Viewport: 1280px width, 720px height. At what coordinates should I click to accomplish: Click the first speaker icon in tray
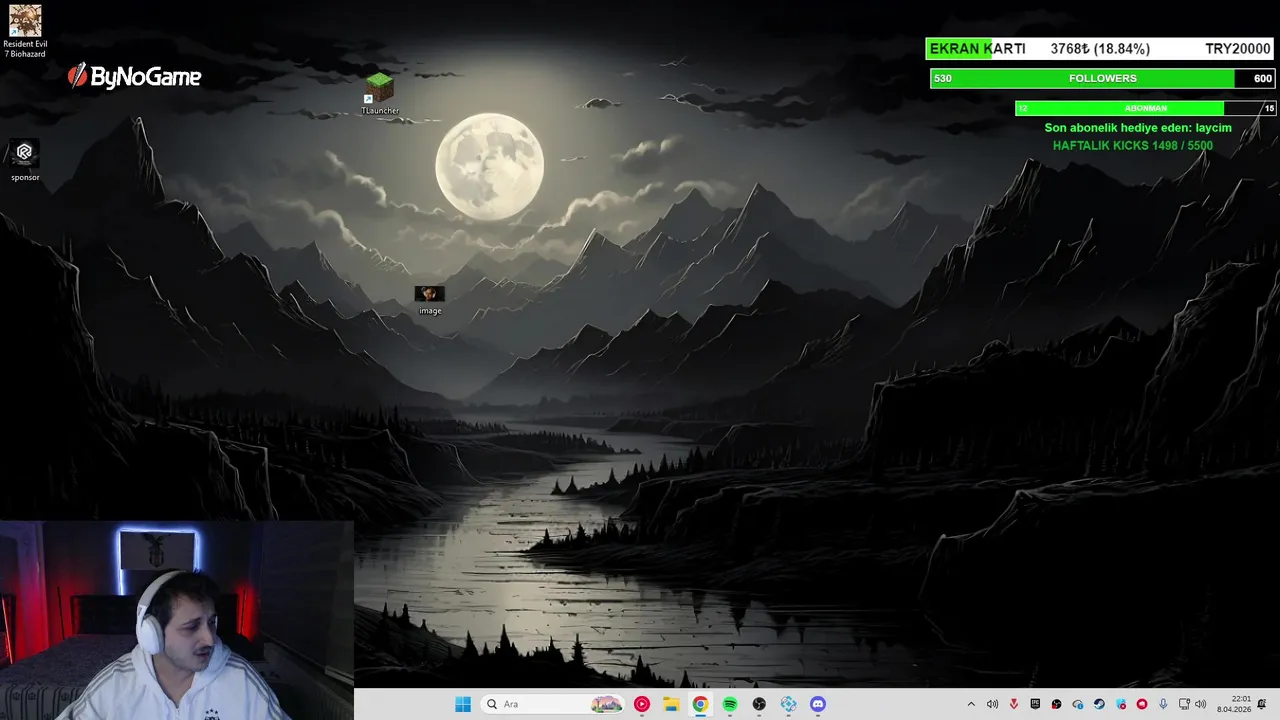(993, 704)
